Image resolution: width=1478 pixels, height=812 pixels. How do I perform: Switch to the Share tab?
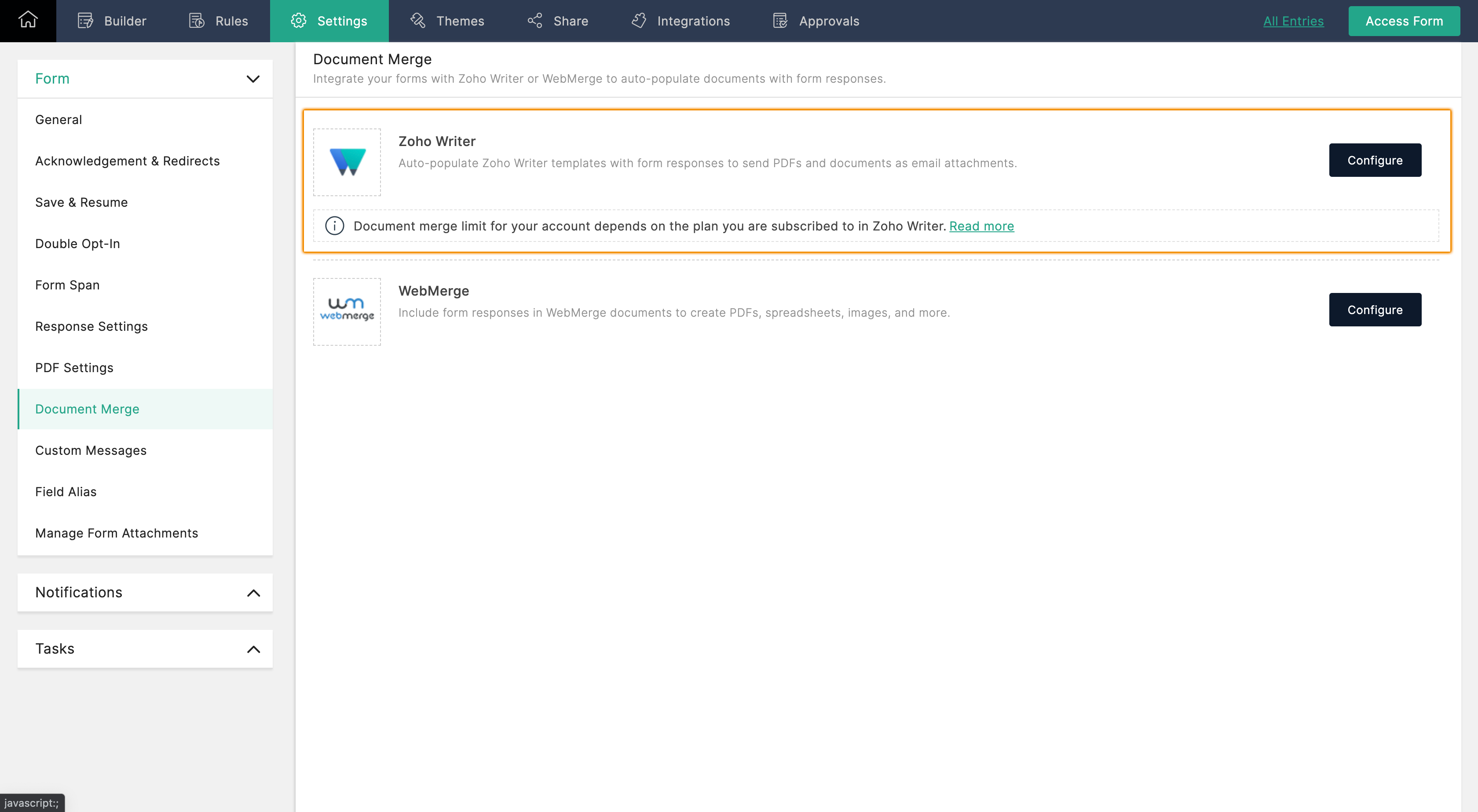click(x=558, y=21)
